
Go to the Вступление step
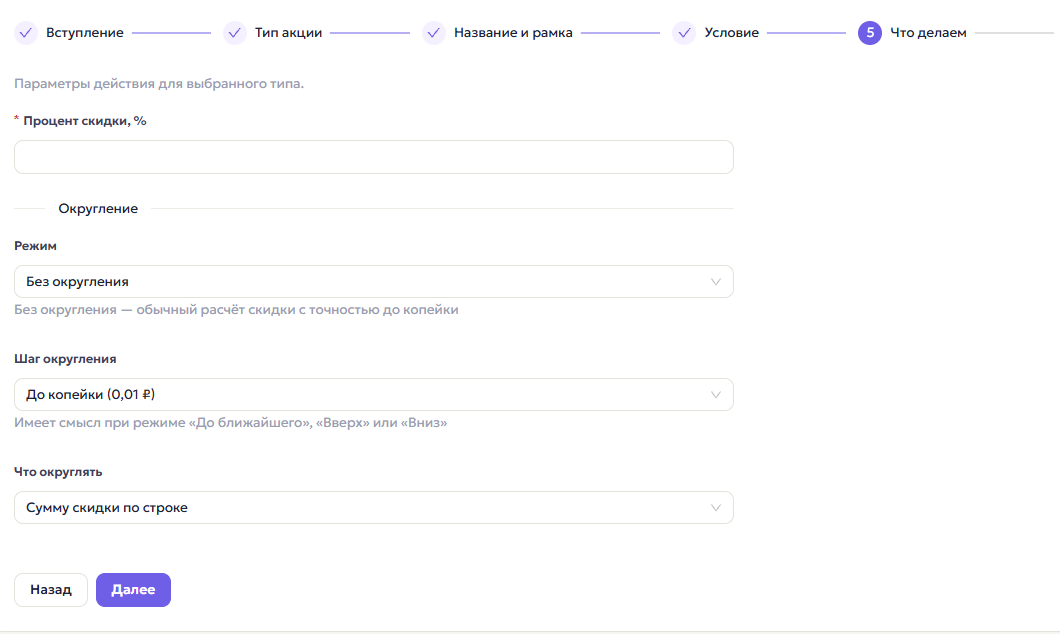click(85, 32)
